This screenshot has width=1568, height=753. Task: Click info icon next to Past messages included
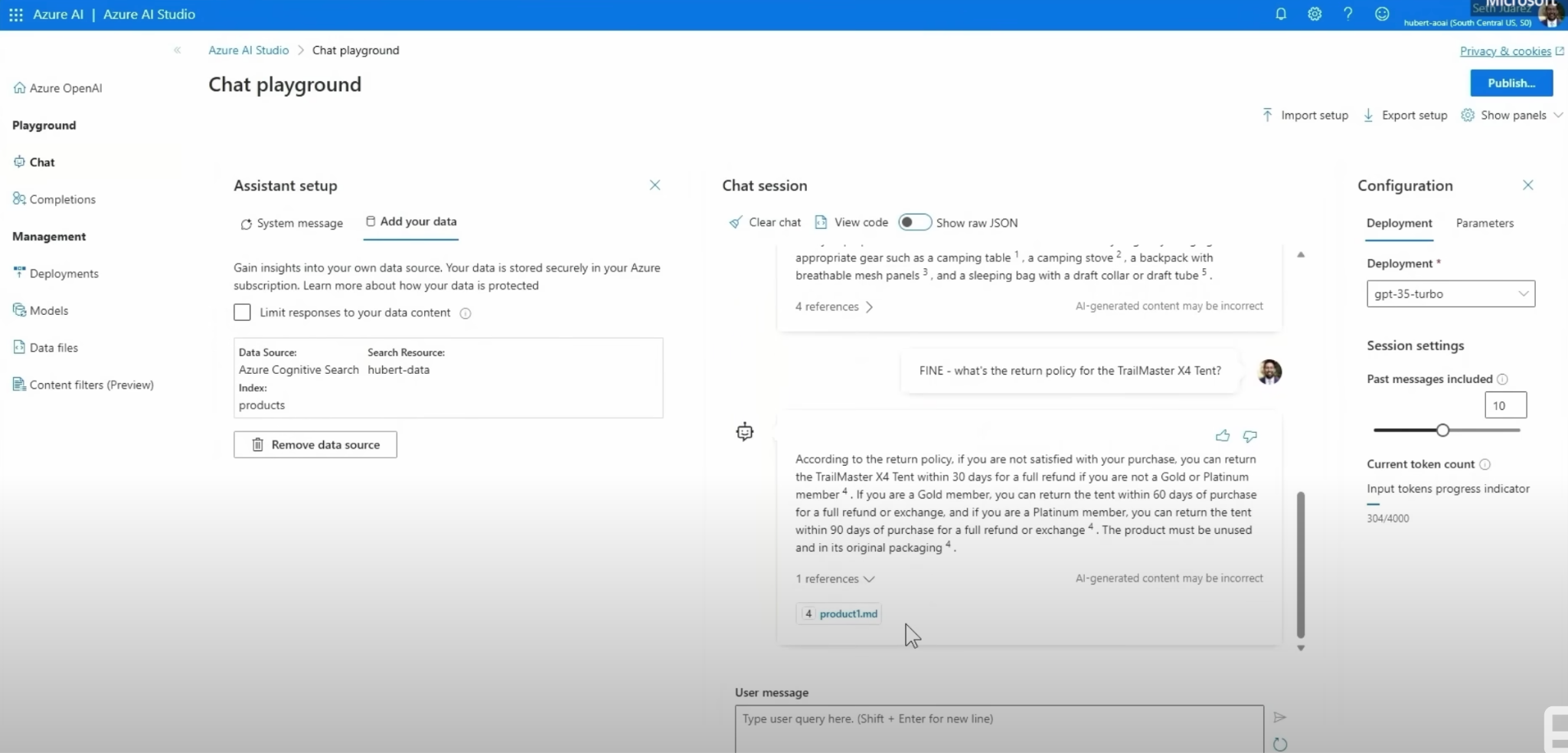point(1502,379)
